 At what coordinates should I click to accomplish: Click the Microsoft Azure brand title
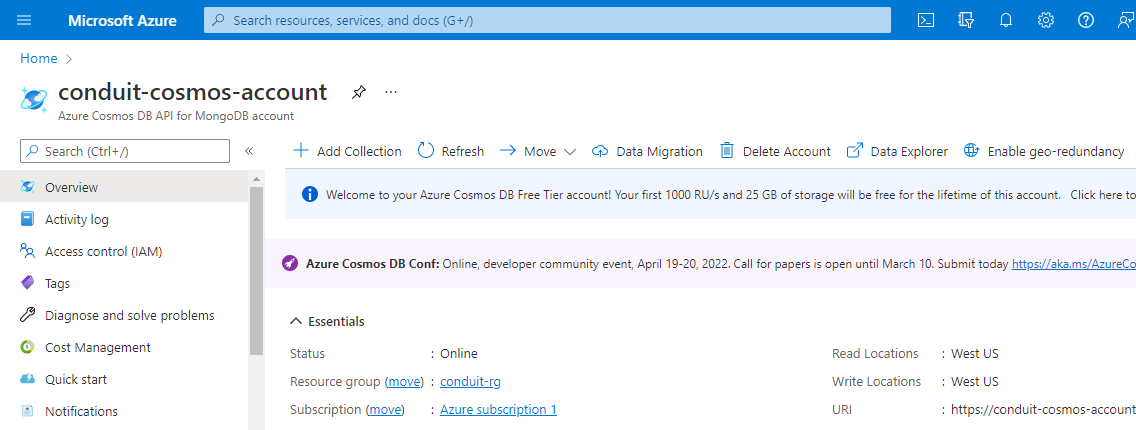tap(122, 20)
